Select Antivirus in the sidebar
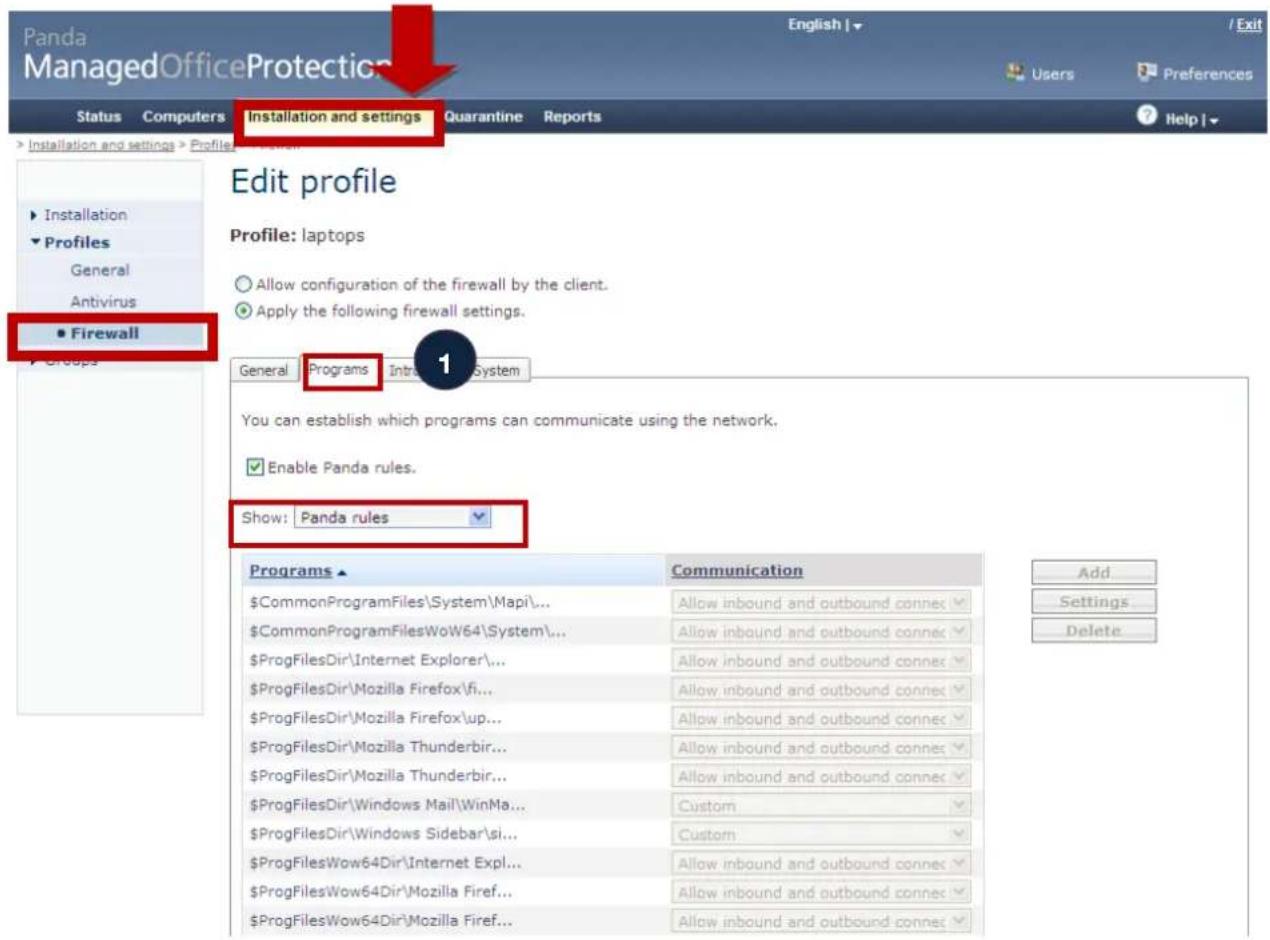 (103, 301)
